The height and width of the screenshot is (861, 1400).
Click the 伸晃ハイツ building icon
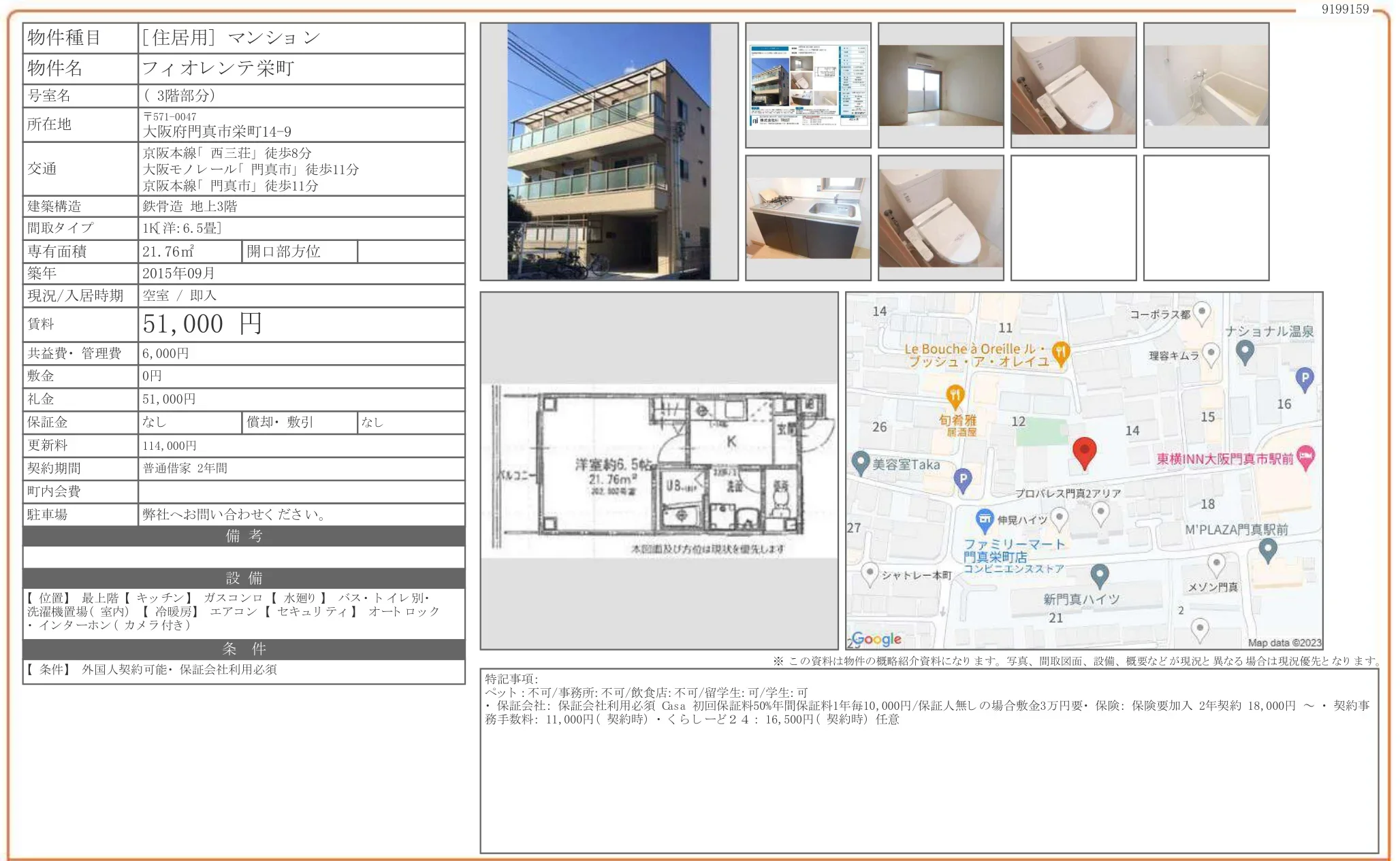pyautogui.click(x=1059, y=515)
